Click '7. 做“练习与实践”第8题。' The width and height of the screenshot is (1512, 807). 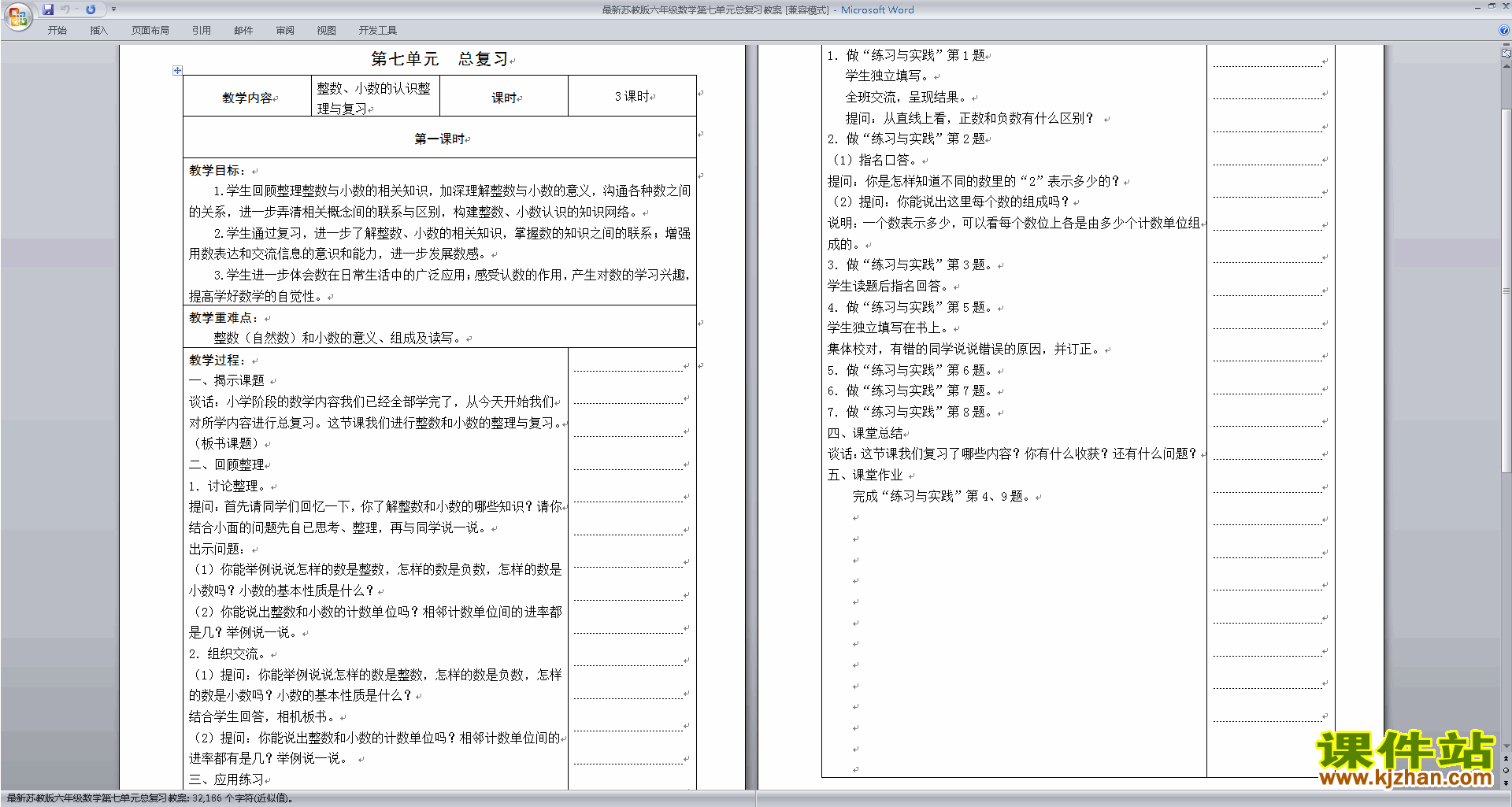[x=912, y=412]
